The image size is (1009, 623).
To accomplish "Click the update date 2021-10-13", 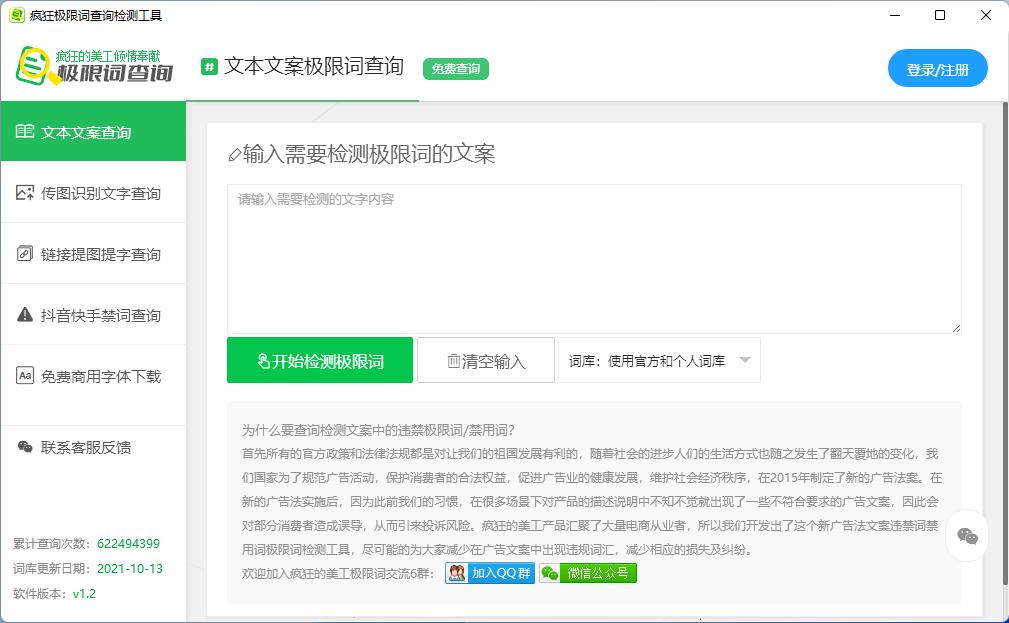I will tap(129, 568).
